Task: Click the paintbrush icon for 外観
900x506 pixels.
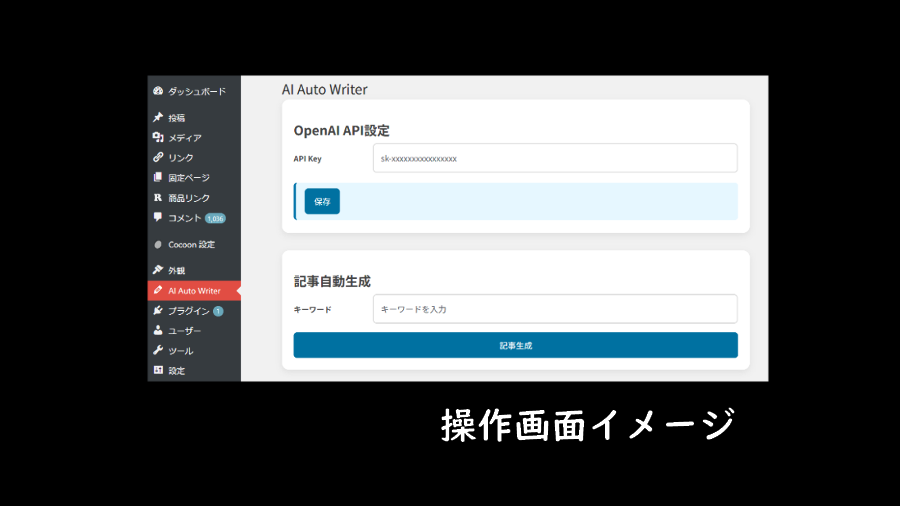Action: [x=158, y=270]
